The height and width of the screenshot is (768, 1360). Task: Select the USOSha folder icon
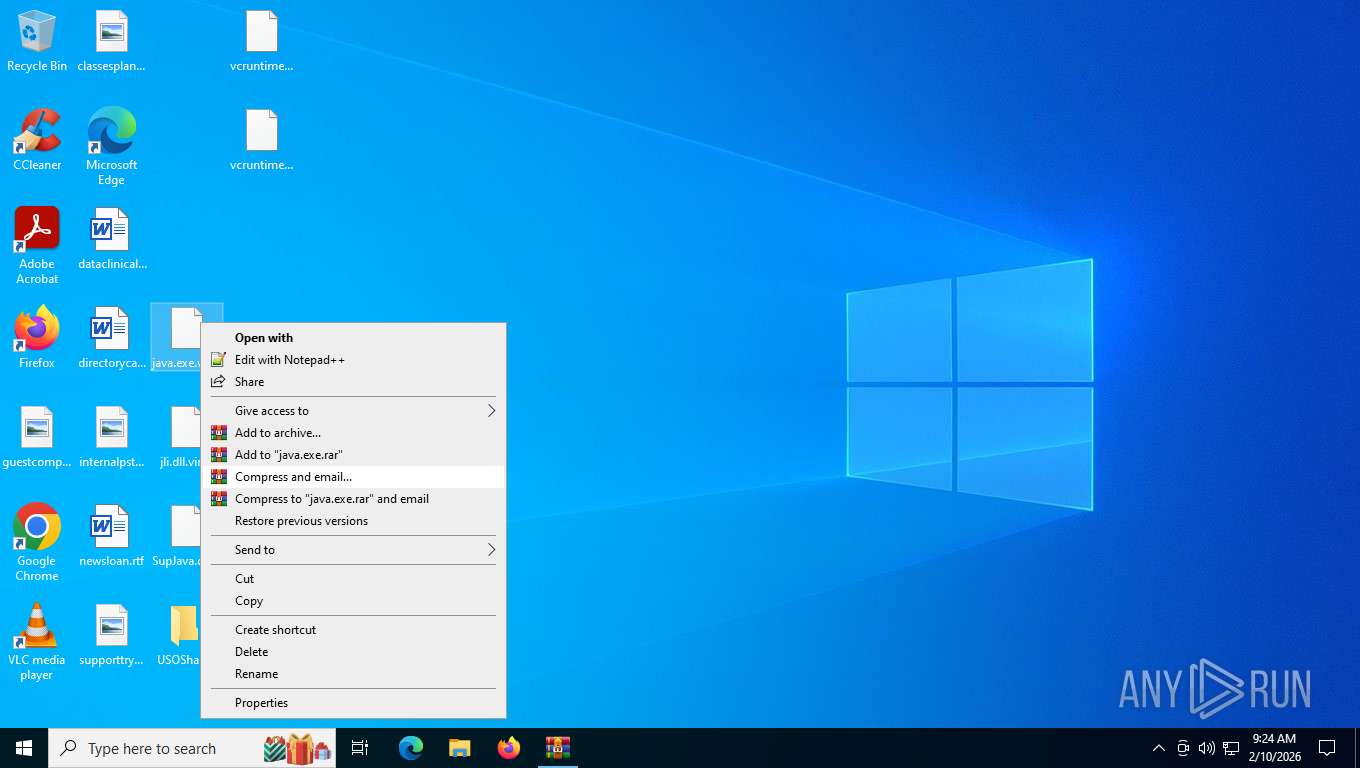(x=180, y=636)
